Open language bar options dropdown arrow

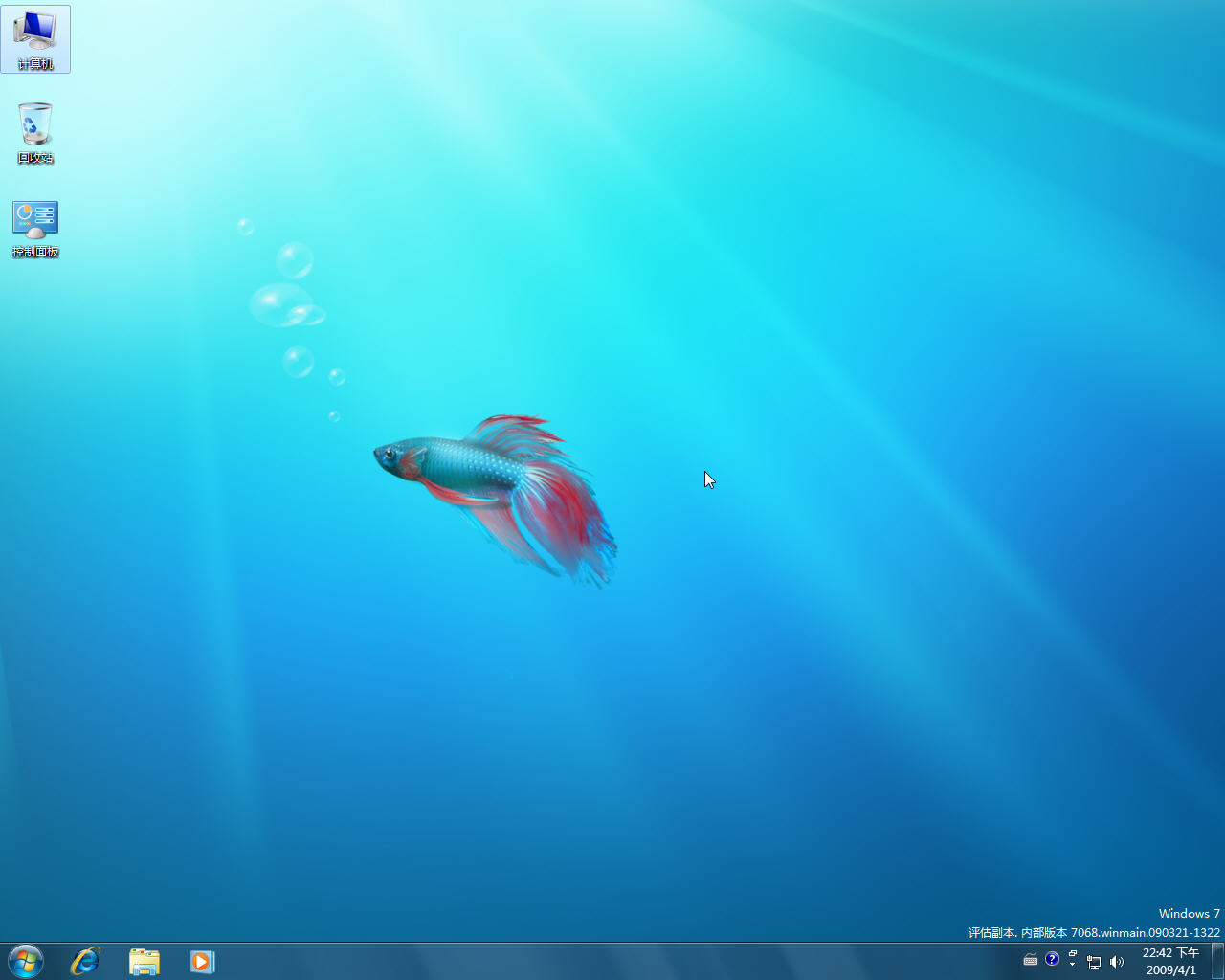point(1073,965)
